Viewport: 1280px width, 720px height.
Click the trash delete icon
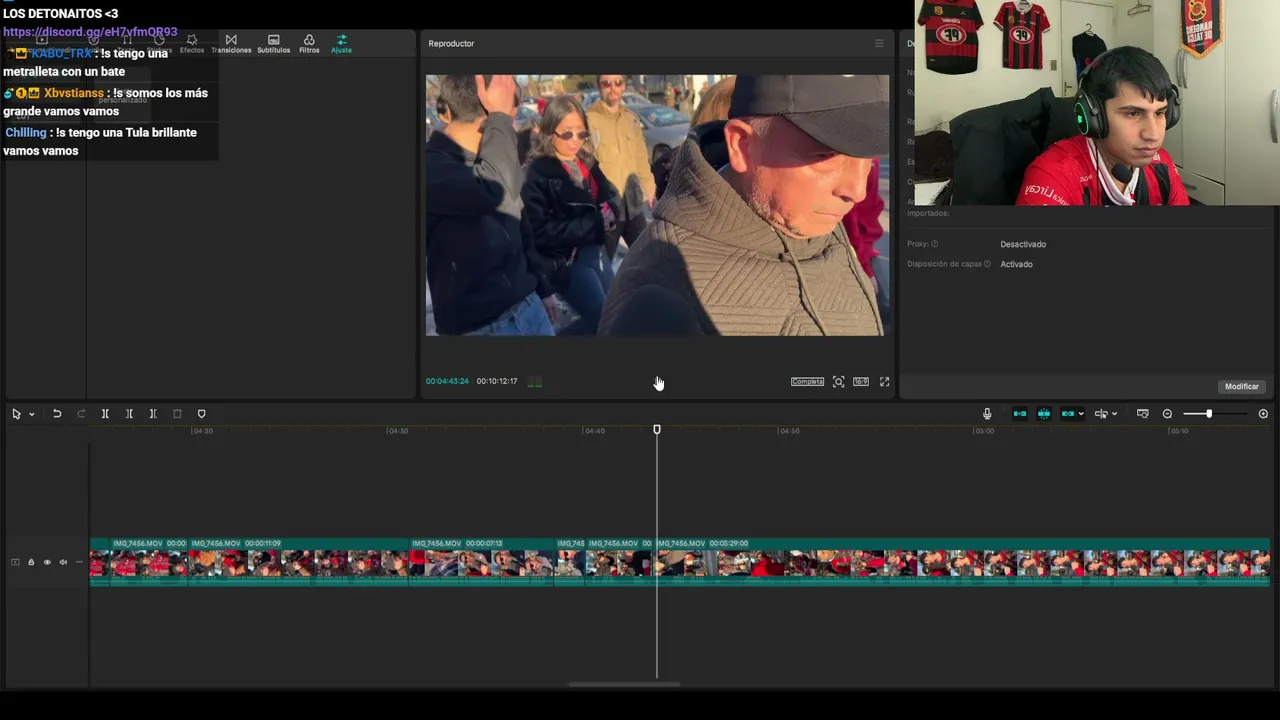[177, 414]
